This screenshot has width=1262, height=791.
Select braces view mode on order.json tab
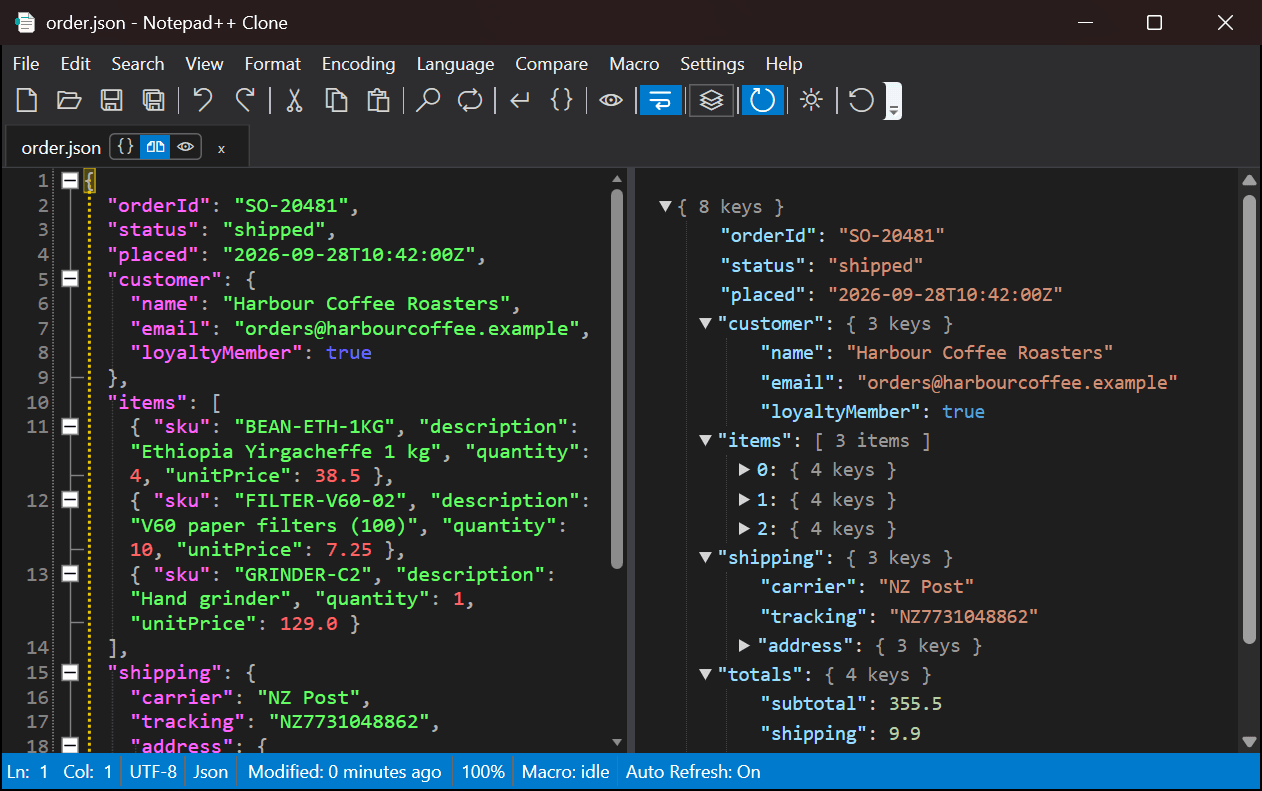click(125, 147)
